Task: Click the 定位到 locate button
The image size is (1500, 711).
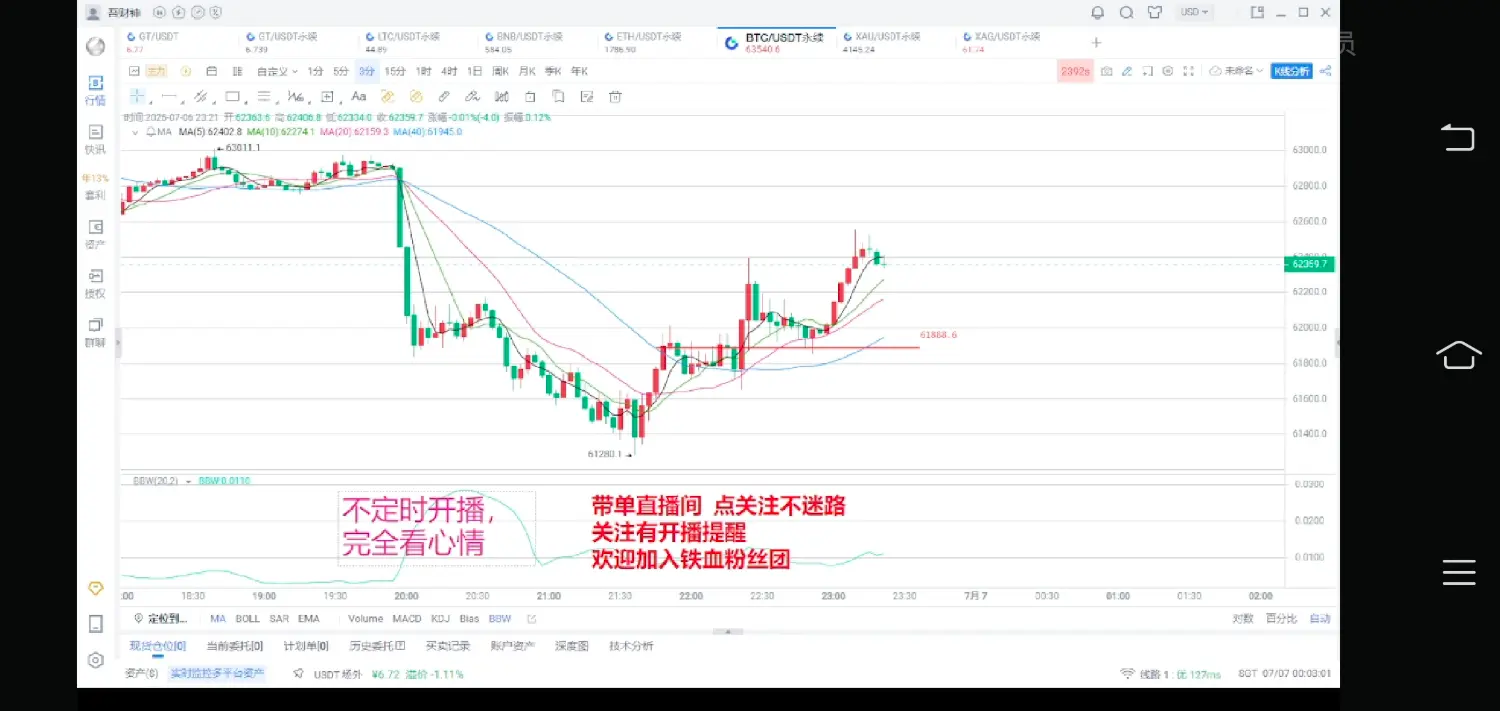Action: [161, 619]
